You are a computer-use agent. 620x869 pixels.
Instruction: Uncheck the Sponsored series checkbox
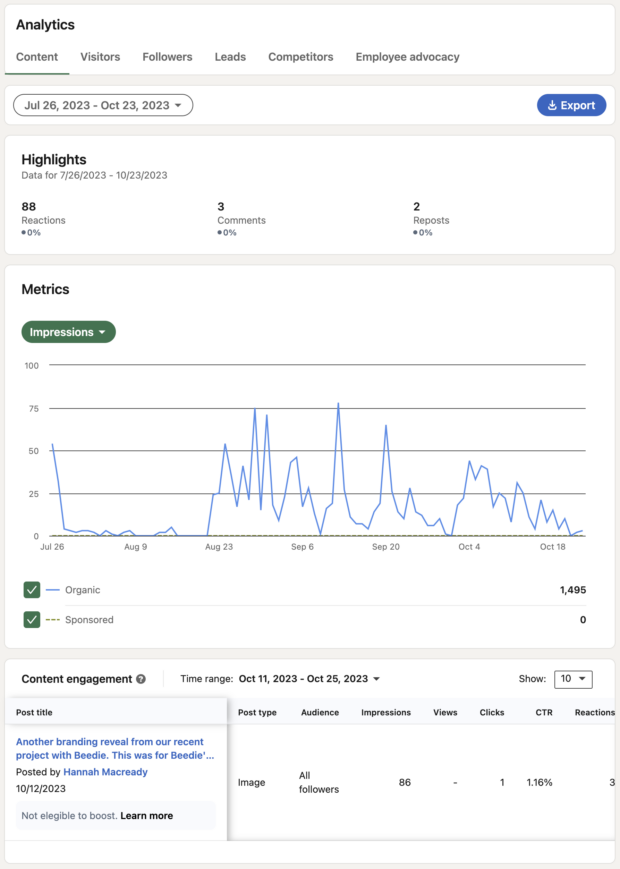pos(32,620)
